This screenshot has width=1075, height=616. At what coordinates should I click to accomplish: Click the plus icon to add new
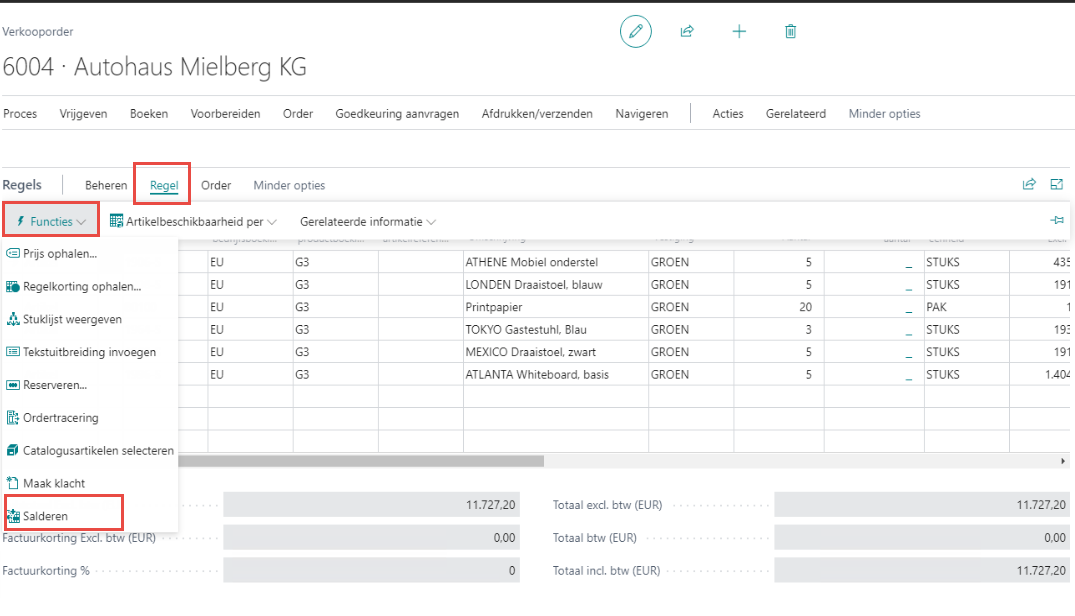pyautogui.click(x=739, y=32)
